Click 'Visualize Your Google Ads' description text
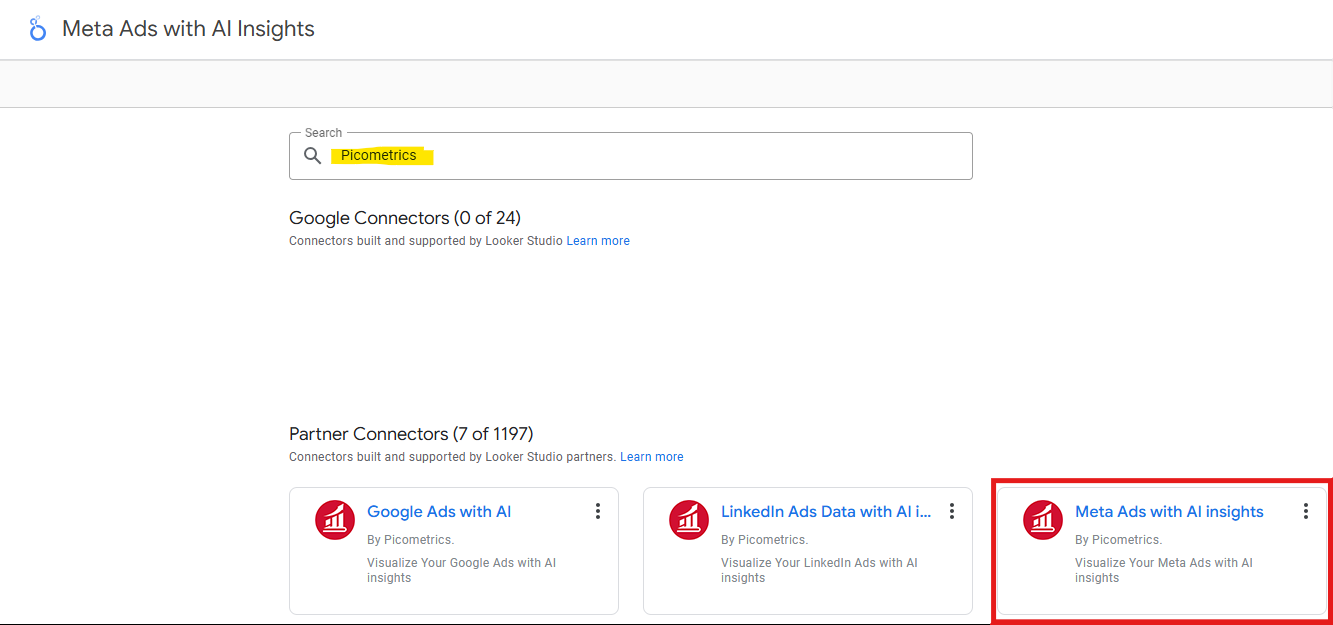The height and width of the screenshot is (625, 1333). [461, 570]
